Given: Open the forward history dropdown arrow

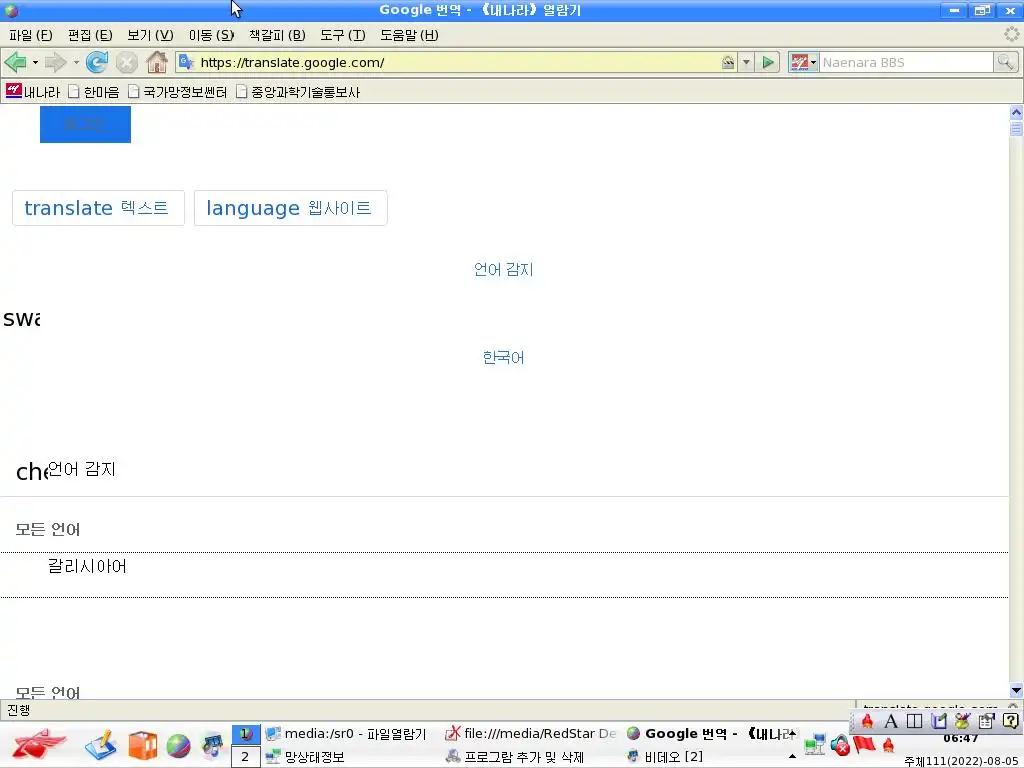Looking at the screenshot, I should [76, 63].
